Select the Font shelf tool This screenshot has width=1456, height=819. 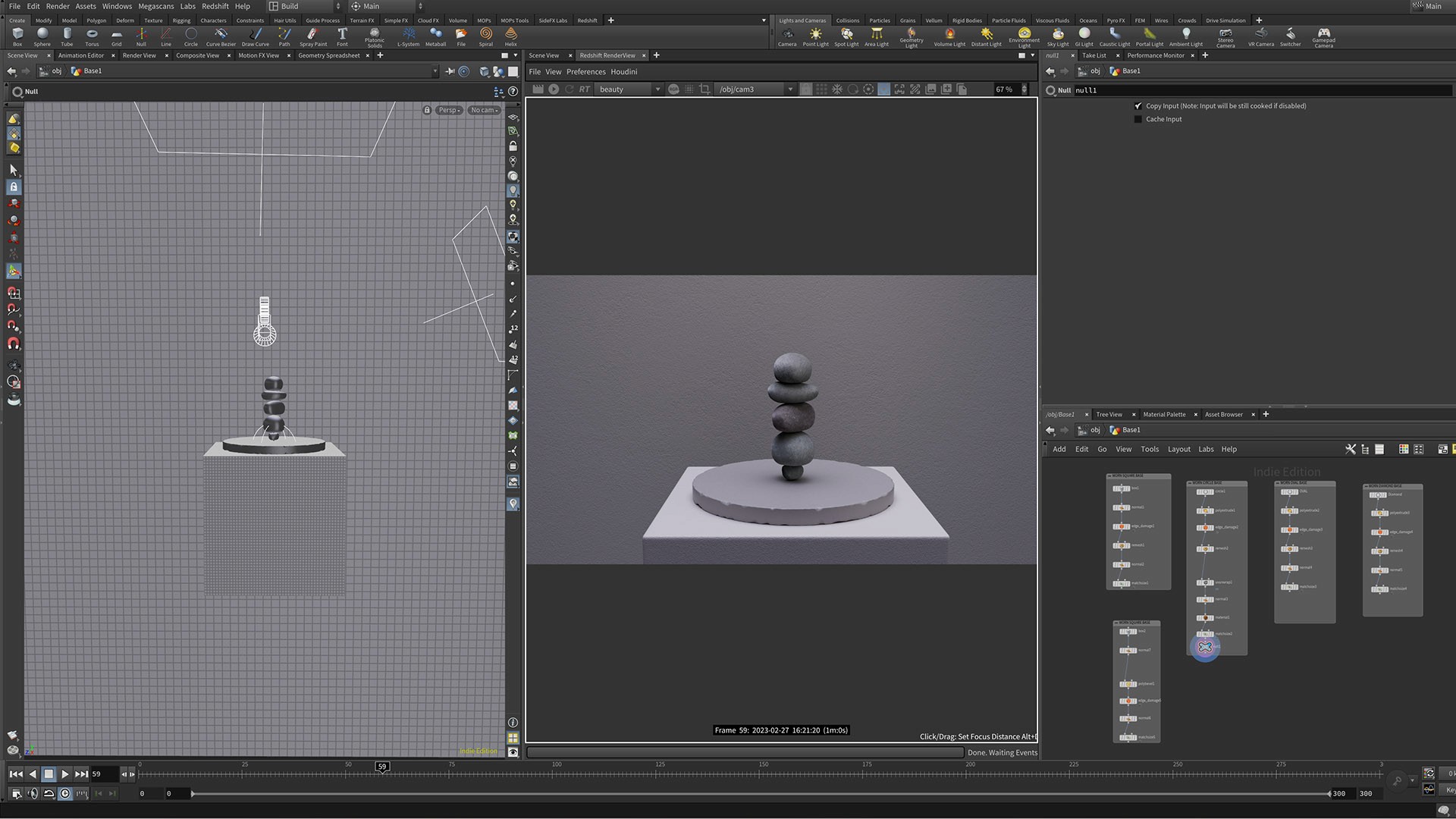pos(342,36)
